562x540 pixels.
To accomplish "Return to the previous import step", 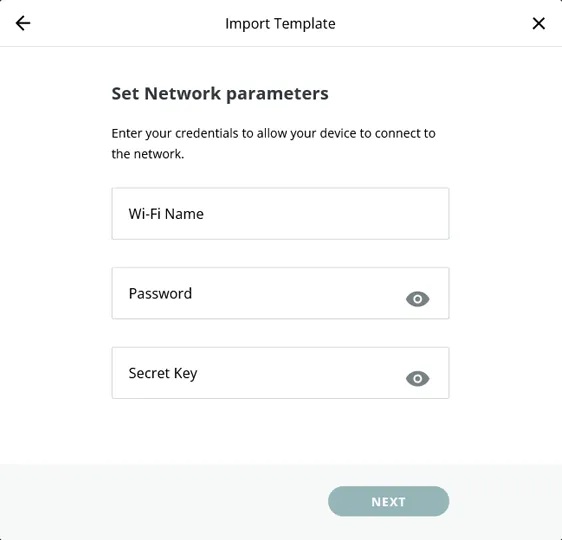I will [23, 23].
